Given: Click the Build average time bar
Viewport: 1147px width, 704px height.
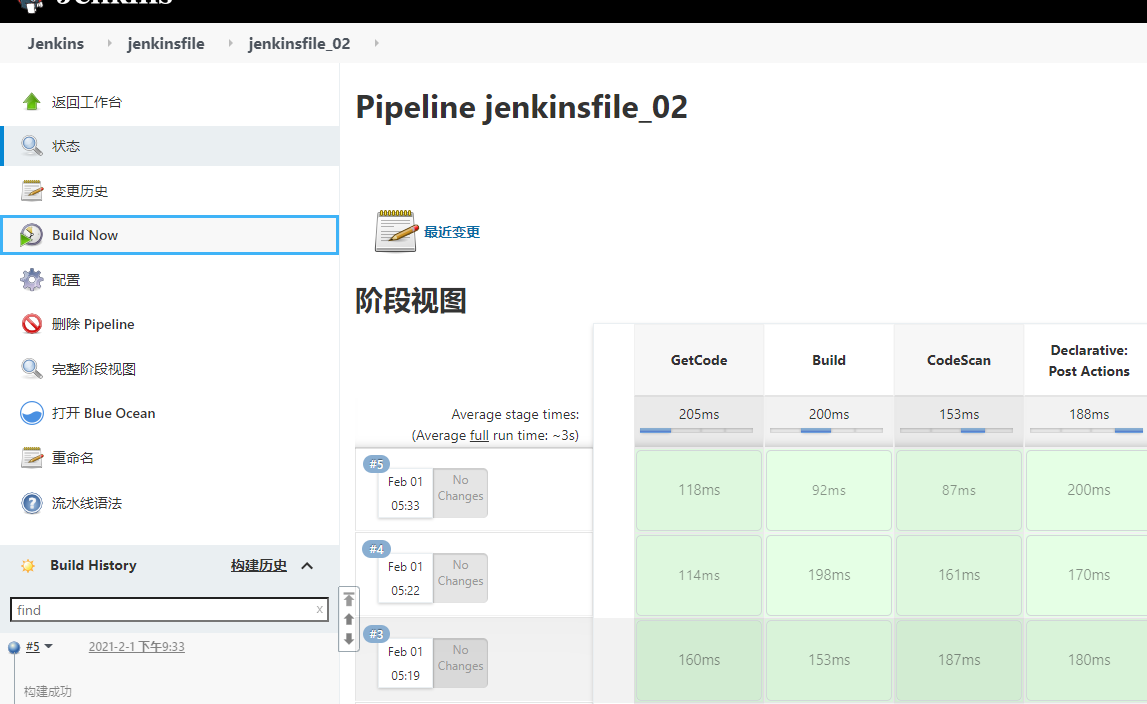Looking at the screenshot, I should [x=827, y=430].
